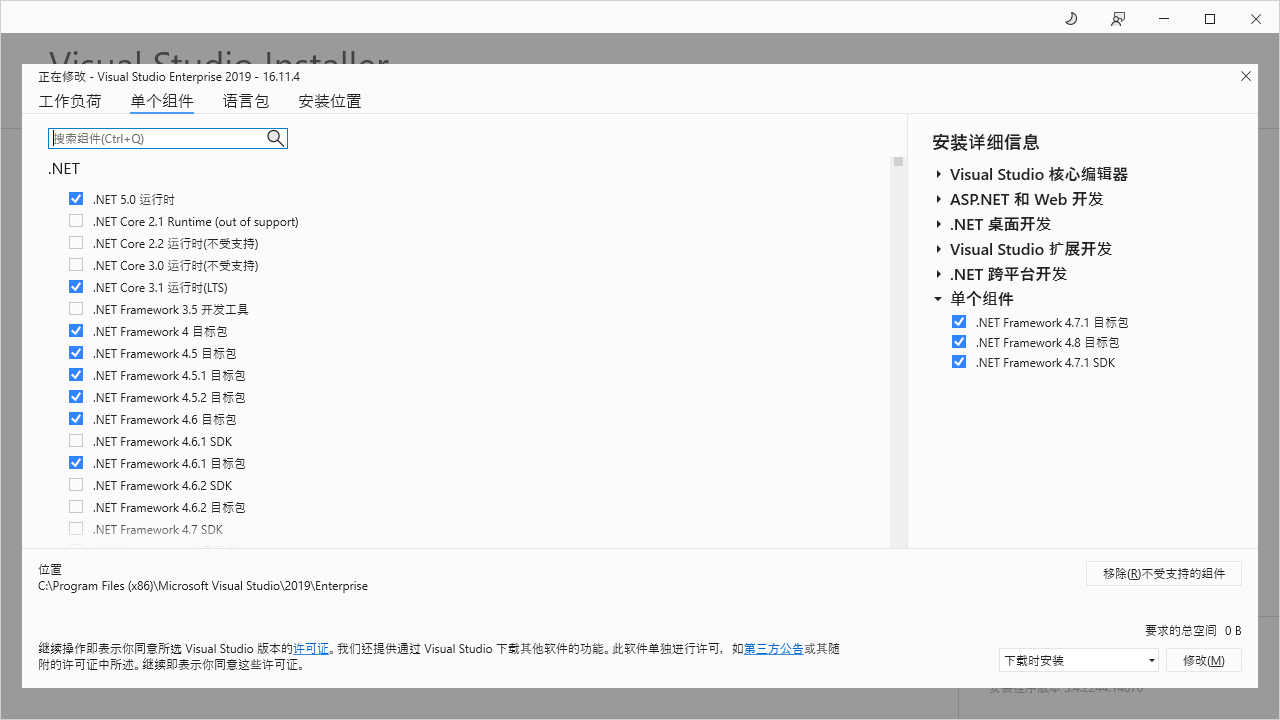Check .NET Framework 4.6.2 SDK checkbox
The width and height of the screenshot is (1280, 720).
click(76, 485)
